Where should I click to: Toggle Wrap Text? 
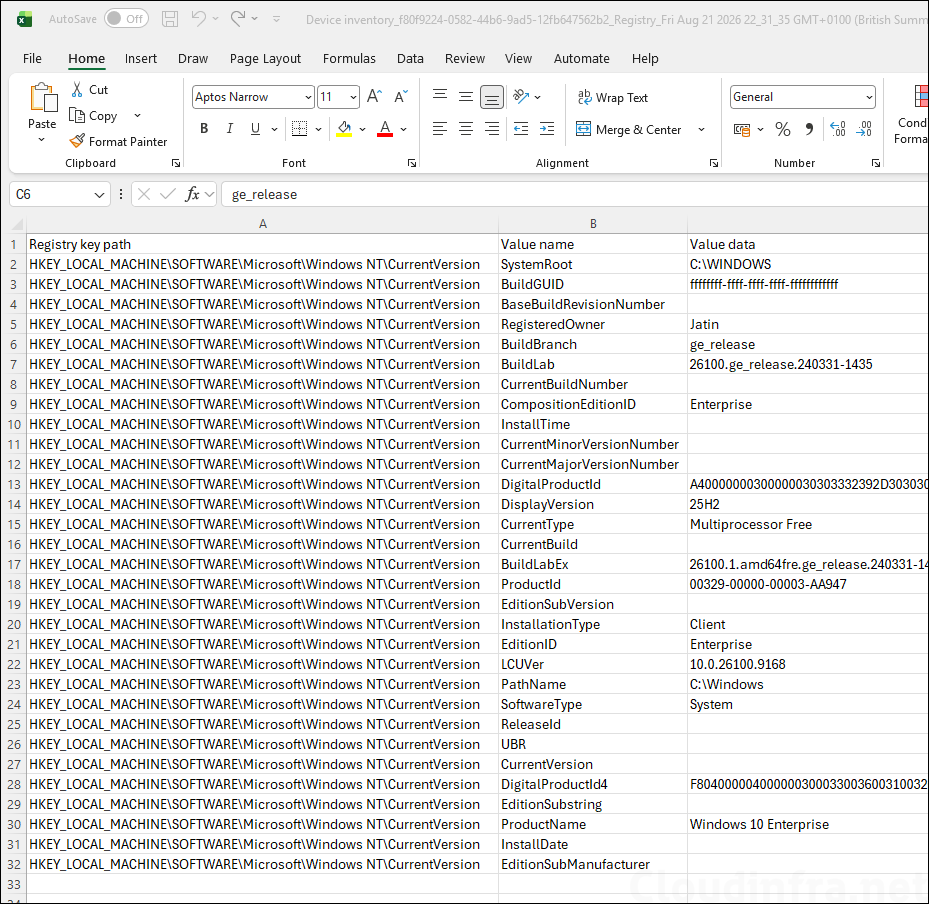(613, 97)
